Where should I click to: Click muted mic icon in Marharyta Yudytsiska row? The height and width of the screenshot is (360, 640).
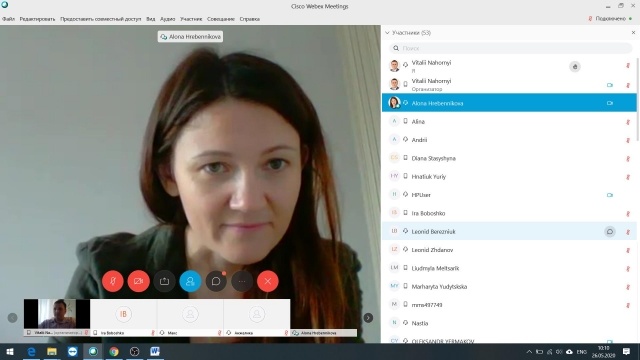click(628, 287)
